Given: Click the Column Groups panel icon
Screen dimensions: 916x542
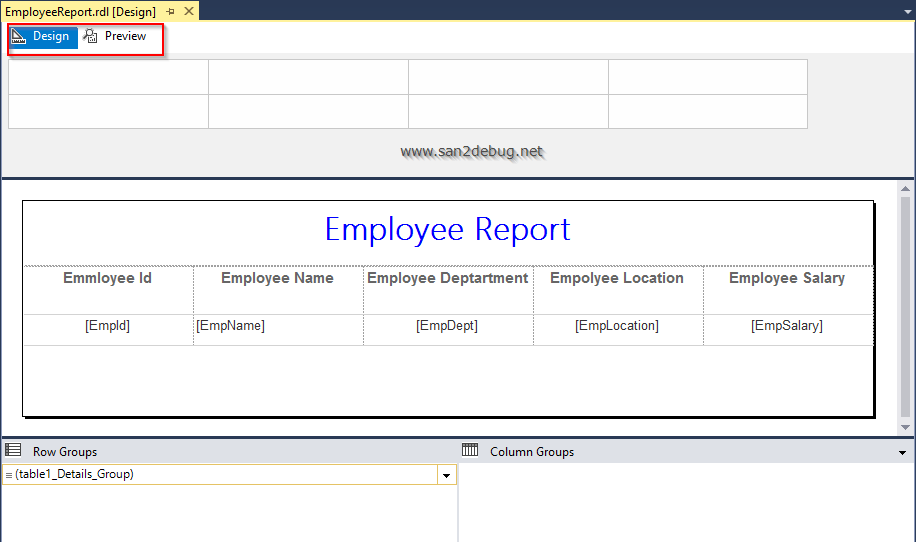Looking at the screenshot, I should (470, 451).
